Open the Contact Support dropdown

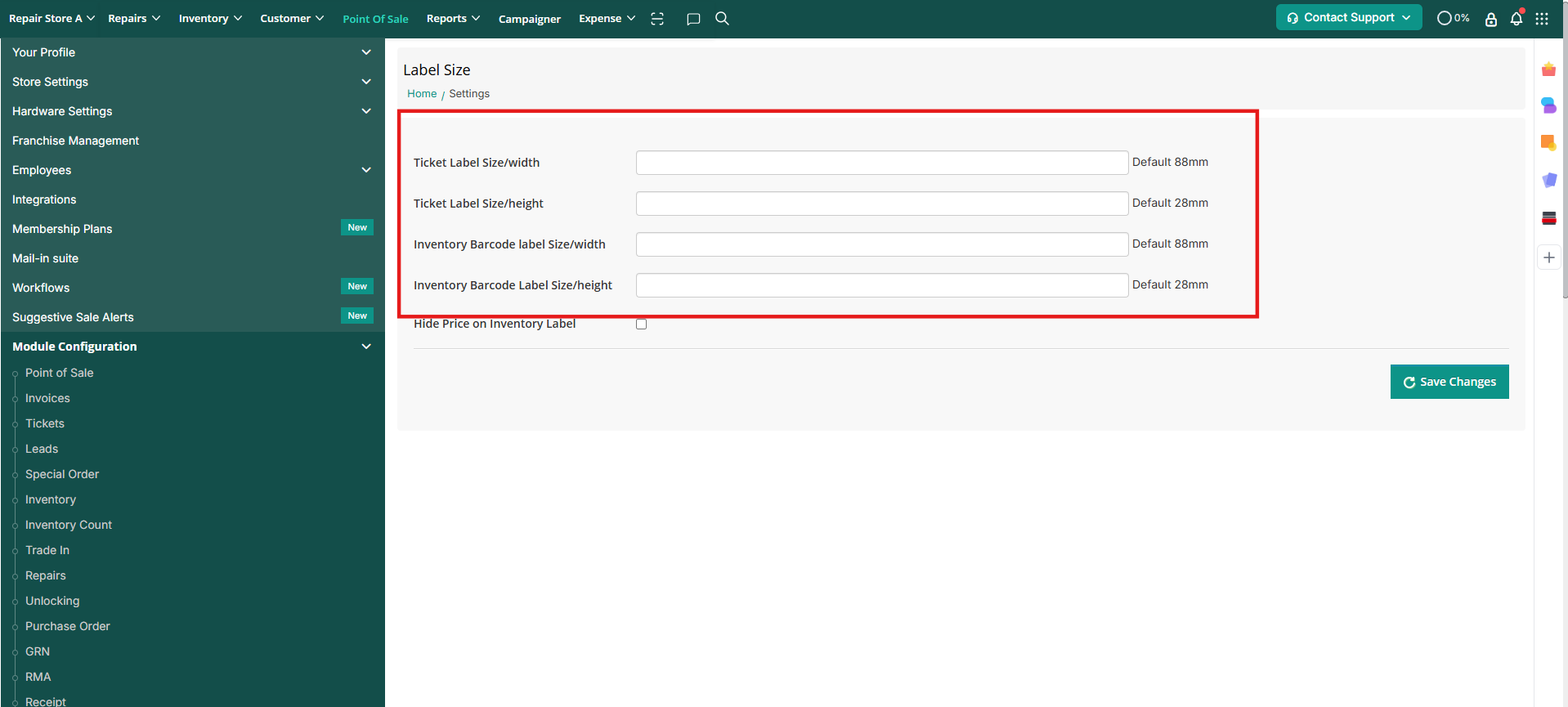tap(1348, 17)
